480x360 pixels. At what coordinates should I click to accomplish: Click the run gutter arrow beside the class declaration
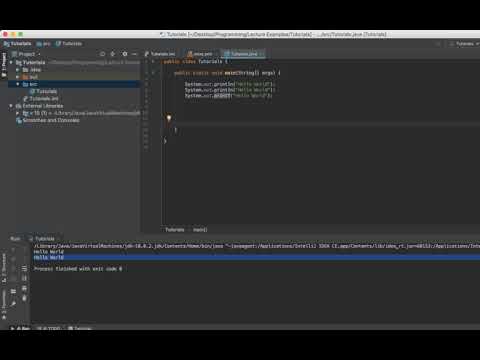(x=153, y=62)
